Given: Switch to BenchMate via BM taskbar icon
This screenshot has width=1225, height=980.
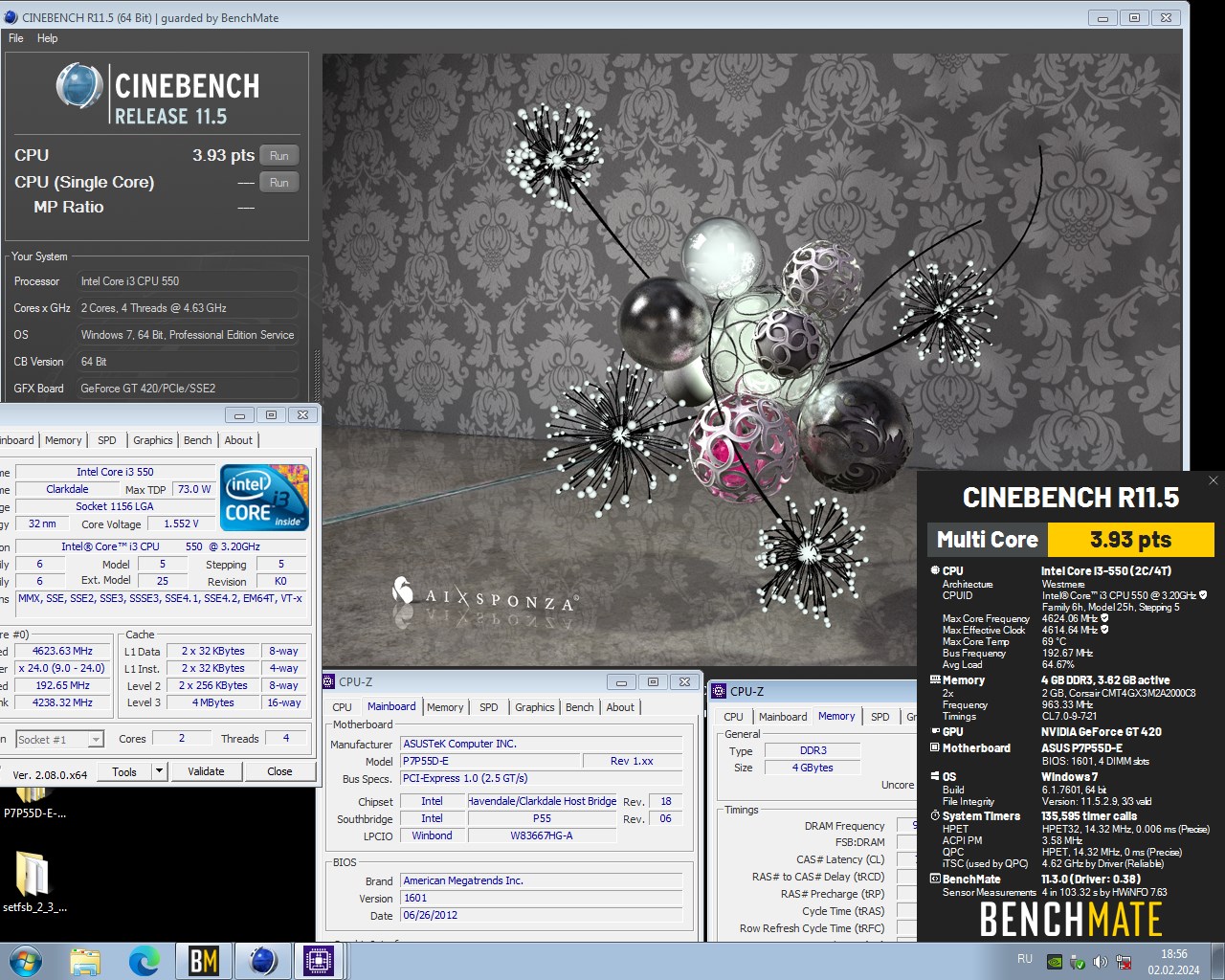Looking at the screenshot, I should click(203, 961).
